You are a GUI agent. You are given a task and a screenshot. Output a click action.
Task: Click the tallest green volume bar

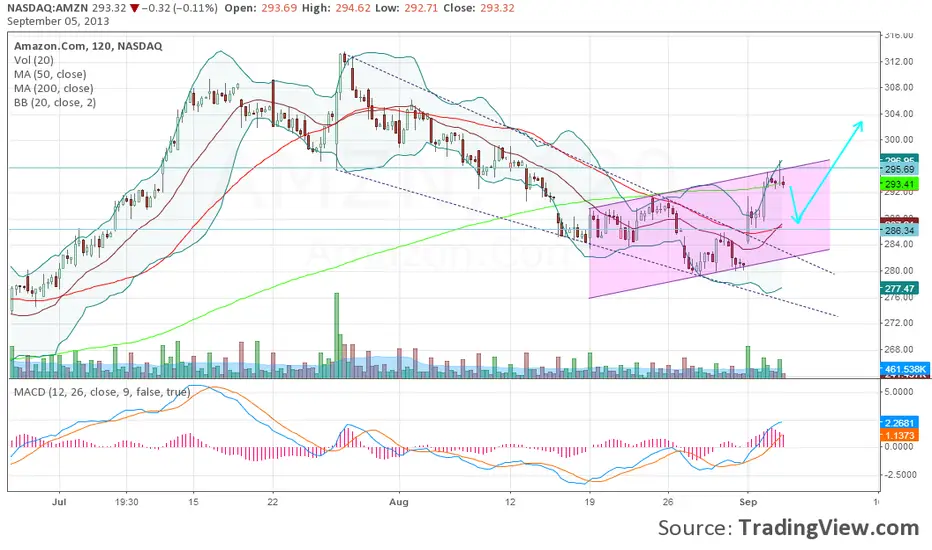pos(336,335)
